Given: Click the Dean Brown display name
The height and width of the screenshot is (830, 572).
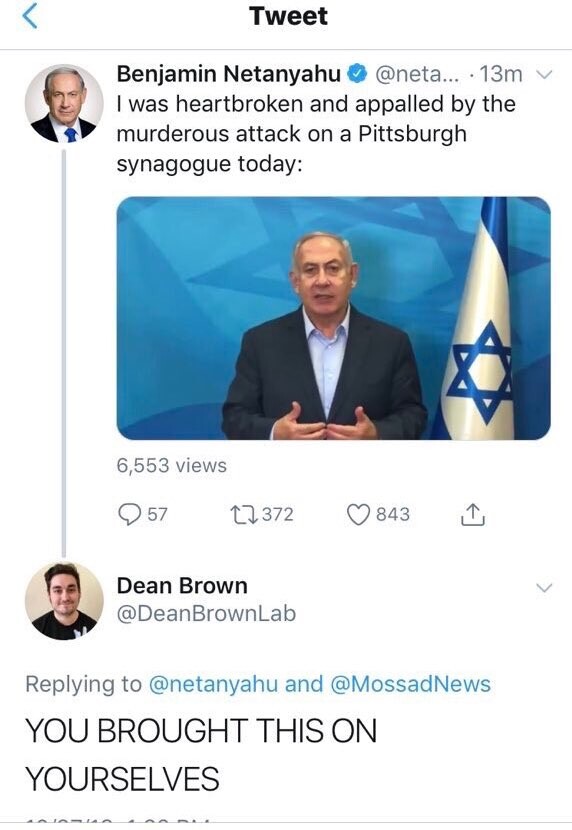Looking at the screenshot, I should (182, 586).
